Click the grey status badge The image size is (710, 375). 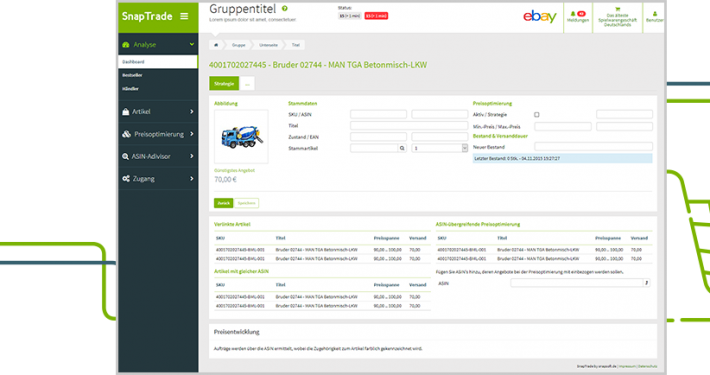click(x=350, y=16)
